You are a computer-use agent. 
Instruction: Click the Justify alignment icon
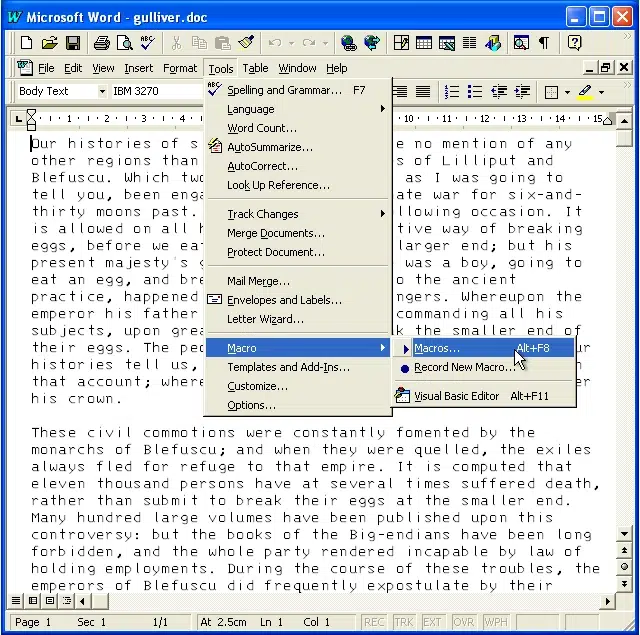pyautogui.click(x=423, y=91)
